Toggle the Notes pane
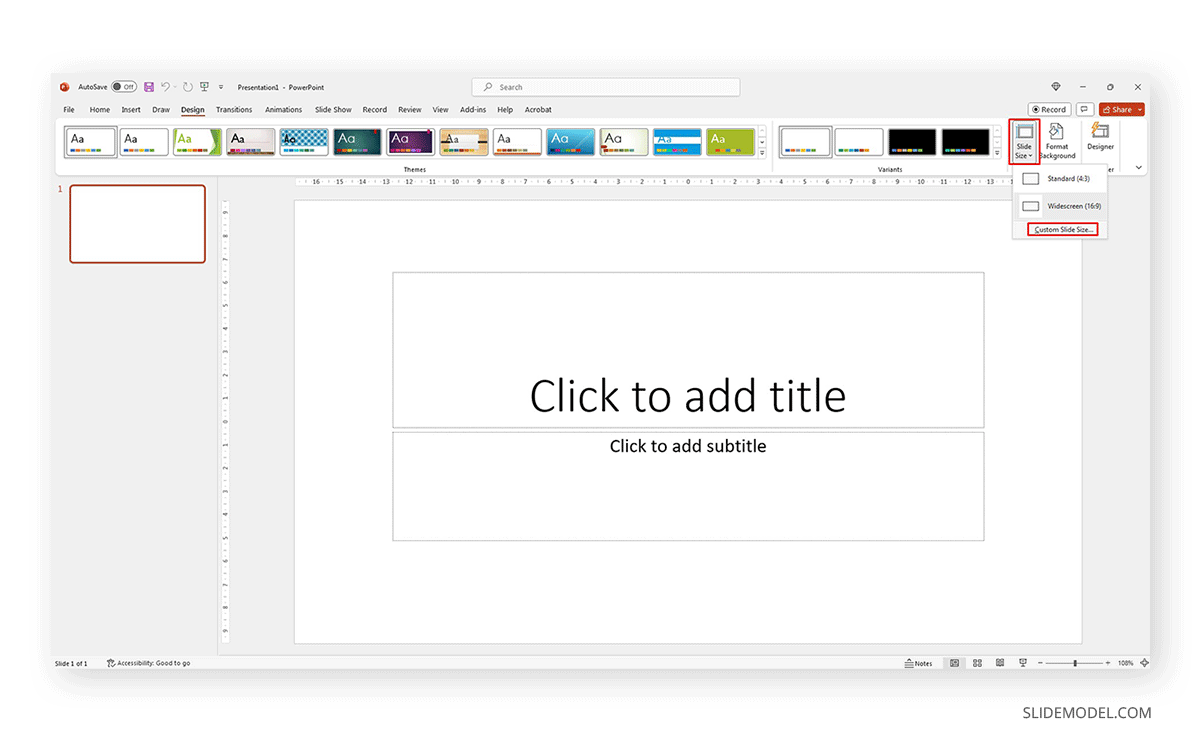This screenshot has height=743, width=1200. coord(918,663)
